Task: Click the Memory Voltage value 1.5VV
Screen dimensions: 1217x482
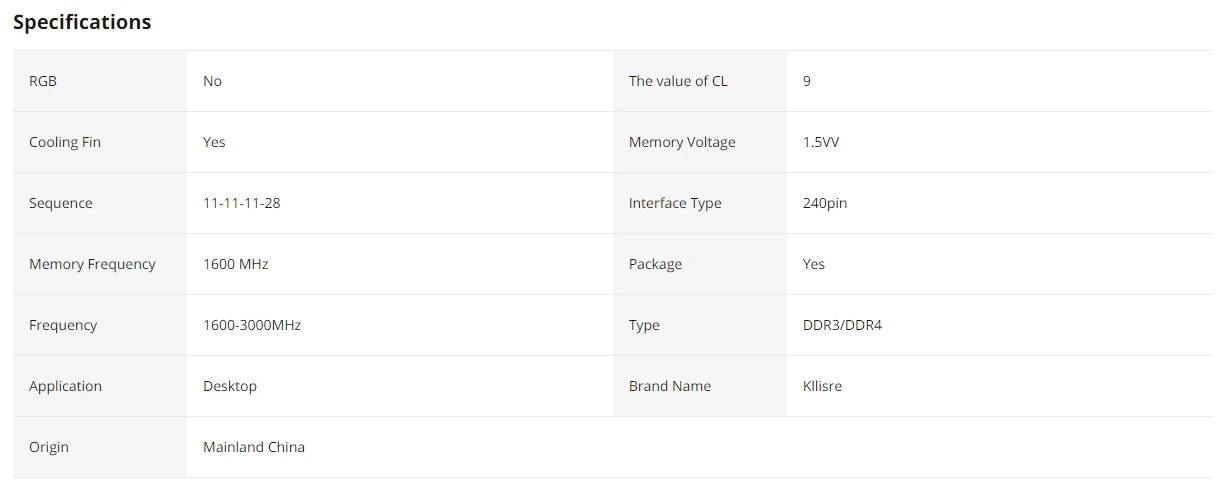Action: 821,142
